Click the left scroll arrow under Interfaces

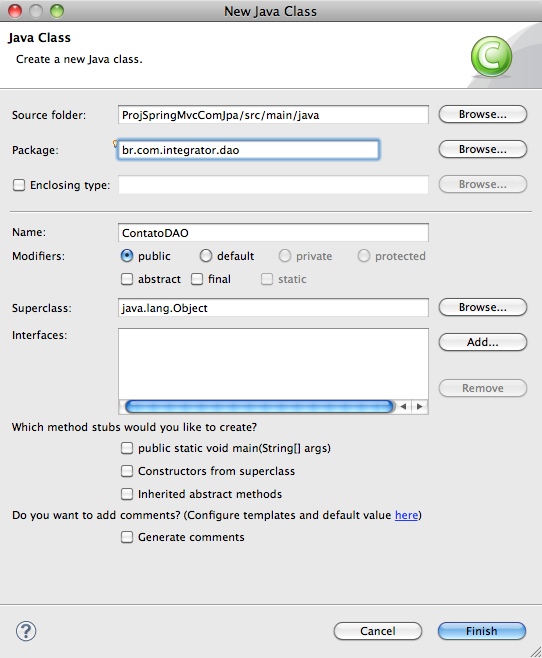click(403, 406)
